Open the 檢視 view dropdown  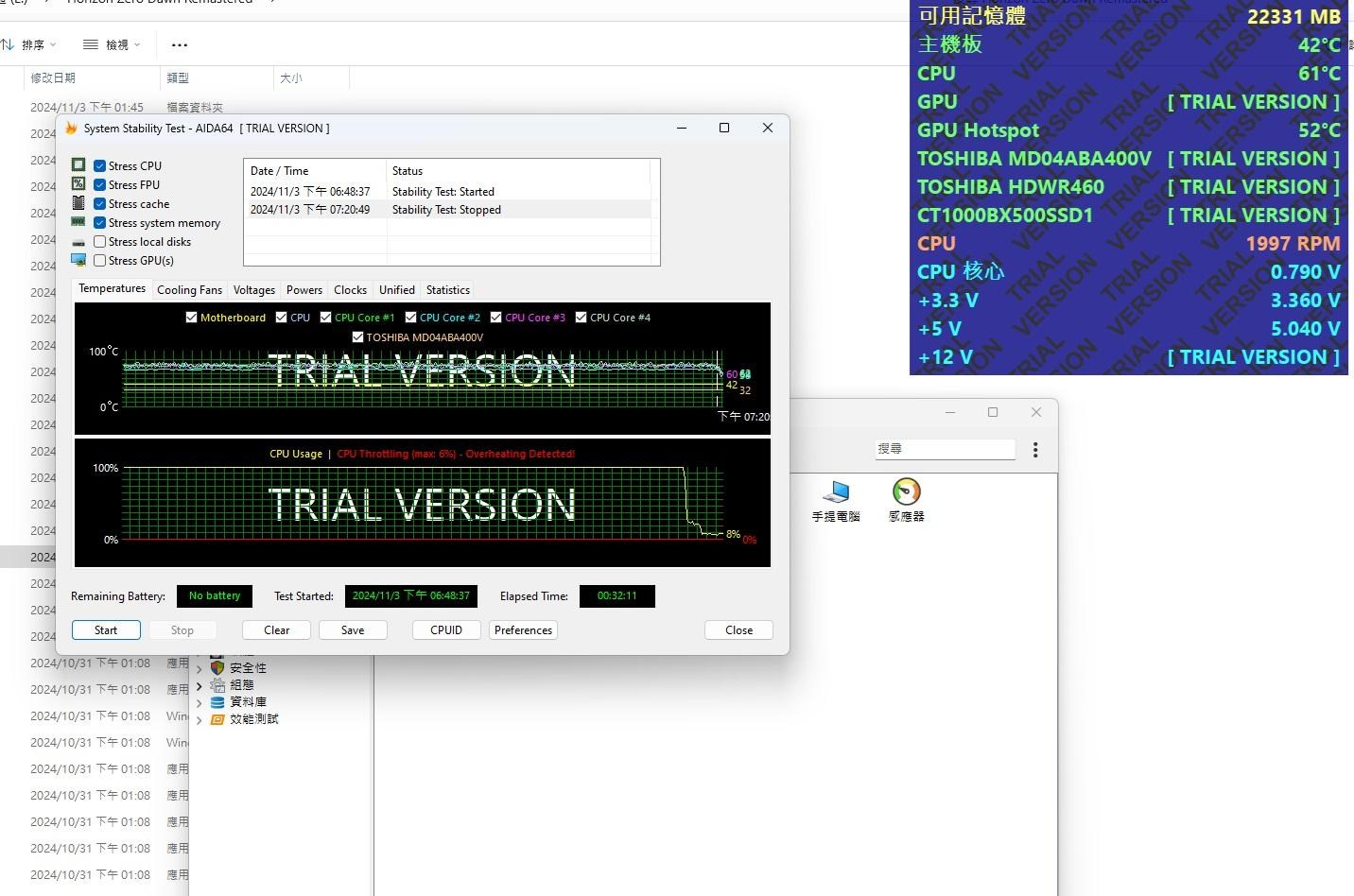tap(112, 44)
